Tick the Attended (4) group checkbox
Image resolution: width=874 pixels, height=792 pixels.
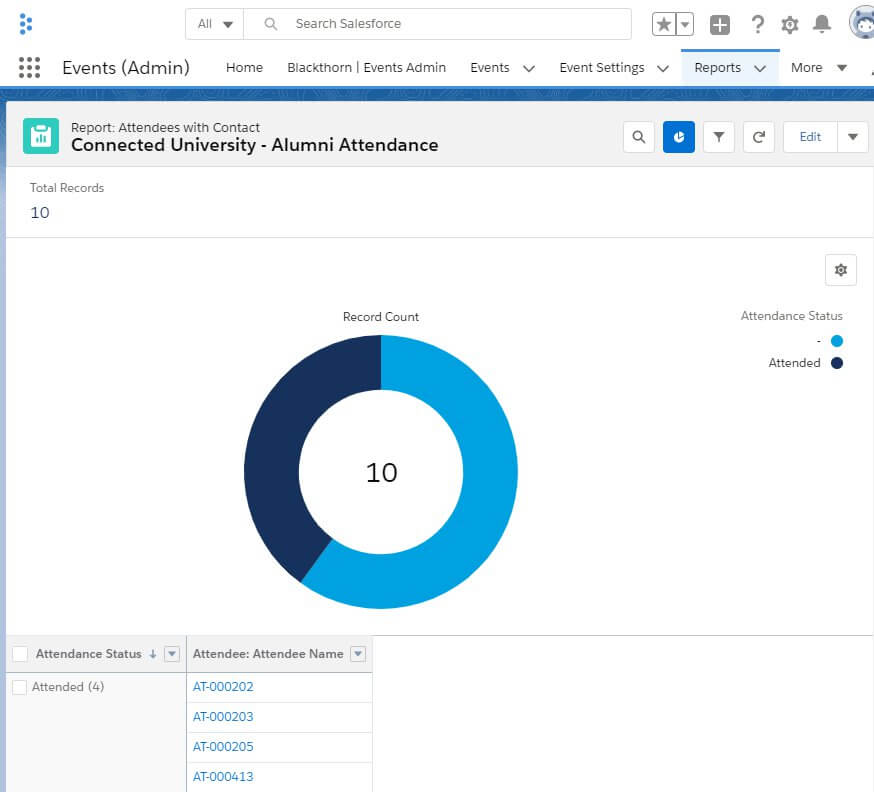point(20,687)
